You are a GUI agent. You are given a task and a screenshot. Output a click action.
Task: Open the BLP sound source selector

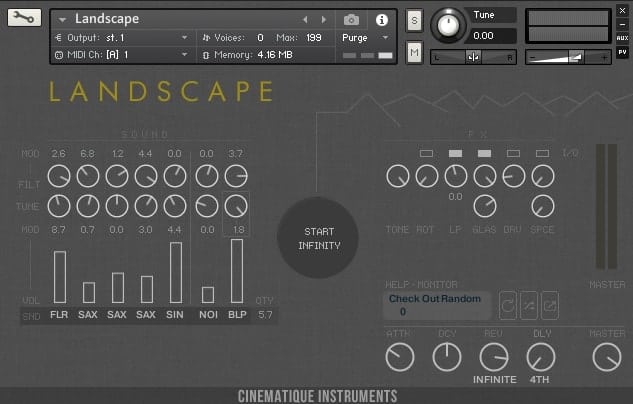tap(237, 314)
